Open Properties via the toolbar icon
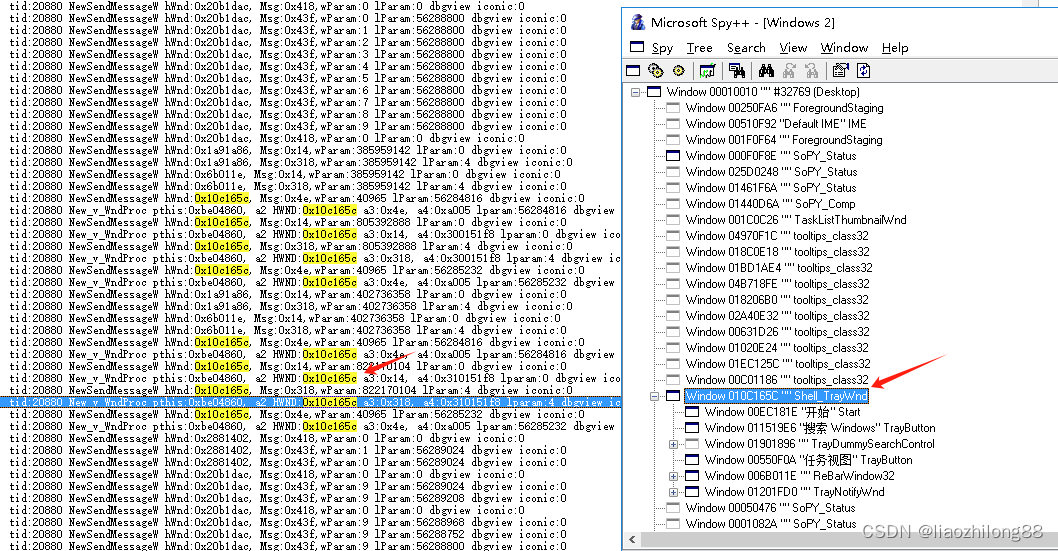This screenshot has height=551, width=1058. pyautogui.click(x=840, y=70)
